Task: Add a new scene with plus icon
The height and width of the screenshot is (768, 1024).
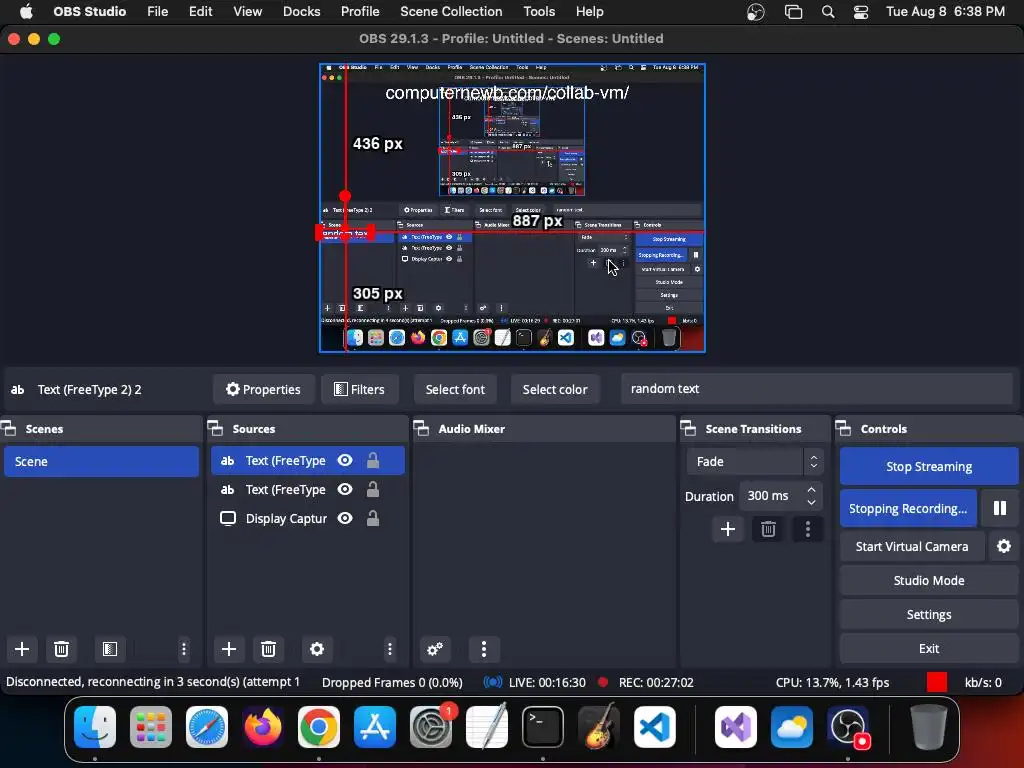Action: pyautogui.click(x=22, y=648)
